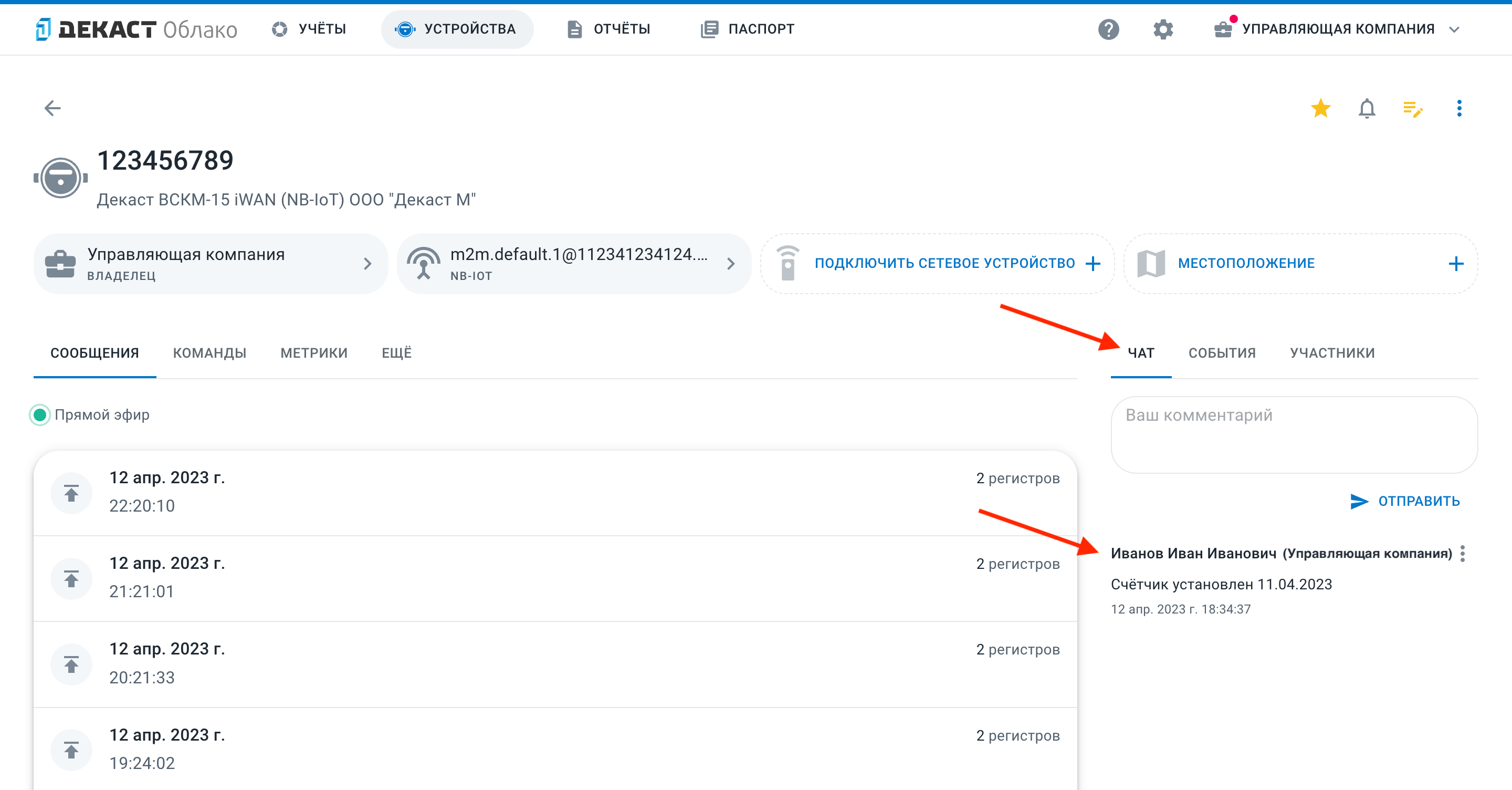
Task: Open the ПАСПОРТ section
Action: coord(748,29)
